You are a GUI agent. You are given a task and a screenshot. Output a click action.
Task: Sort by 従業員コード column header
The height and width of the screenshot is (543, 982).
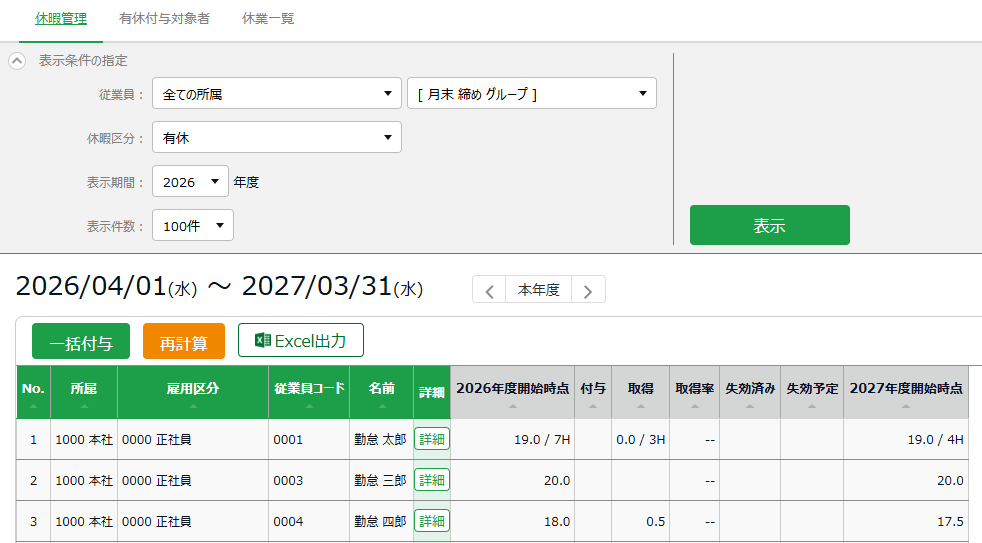309,392
